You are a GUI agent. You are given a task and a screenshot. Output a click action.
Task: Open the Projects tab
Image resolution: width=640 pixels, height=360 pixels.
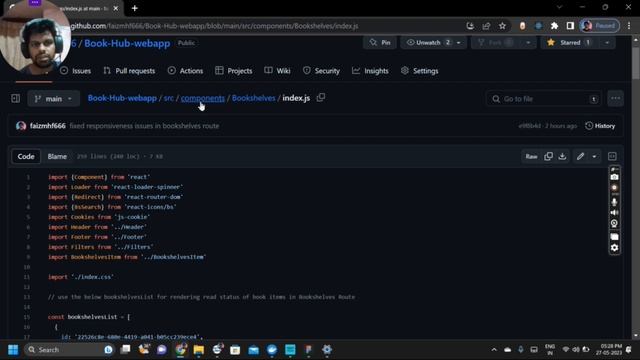234,71
